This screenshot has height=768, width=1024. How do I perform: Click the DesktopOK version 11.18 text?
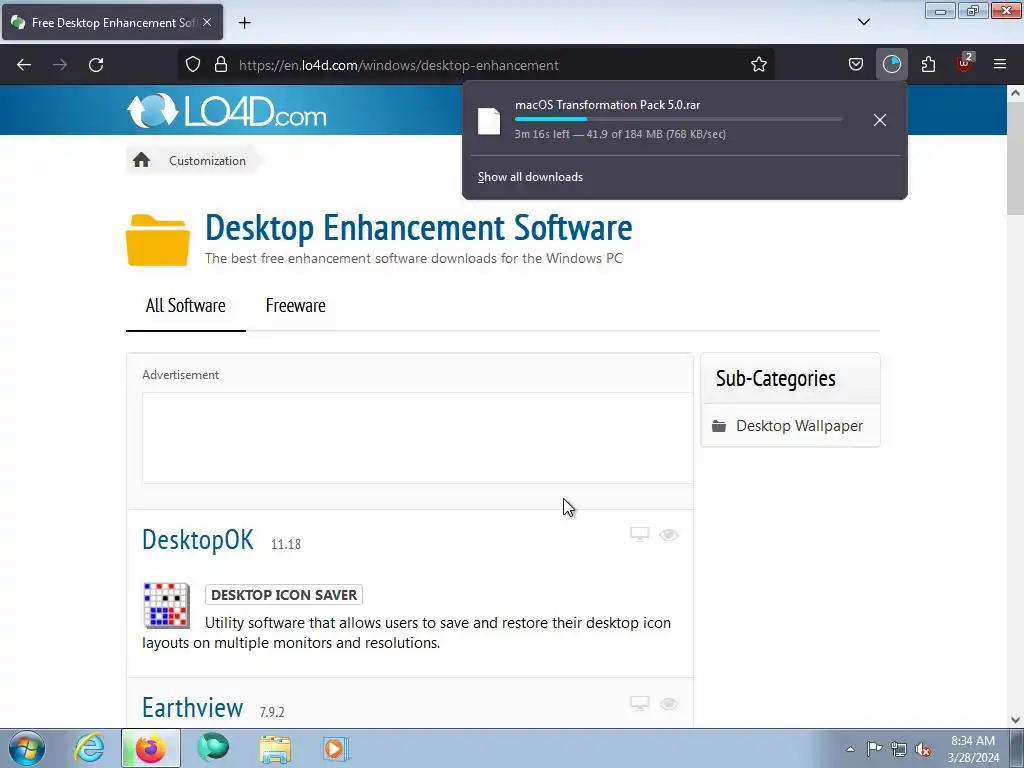tap(285, 544)
